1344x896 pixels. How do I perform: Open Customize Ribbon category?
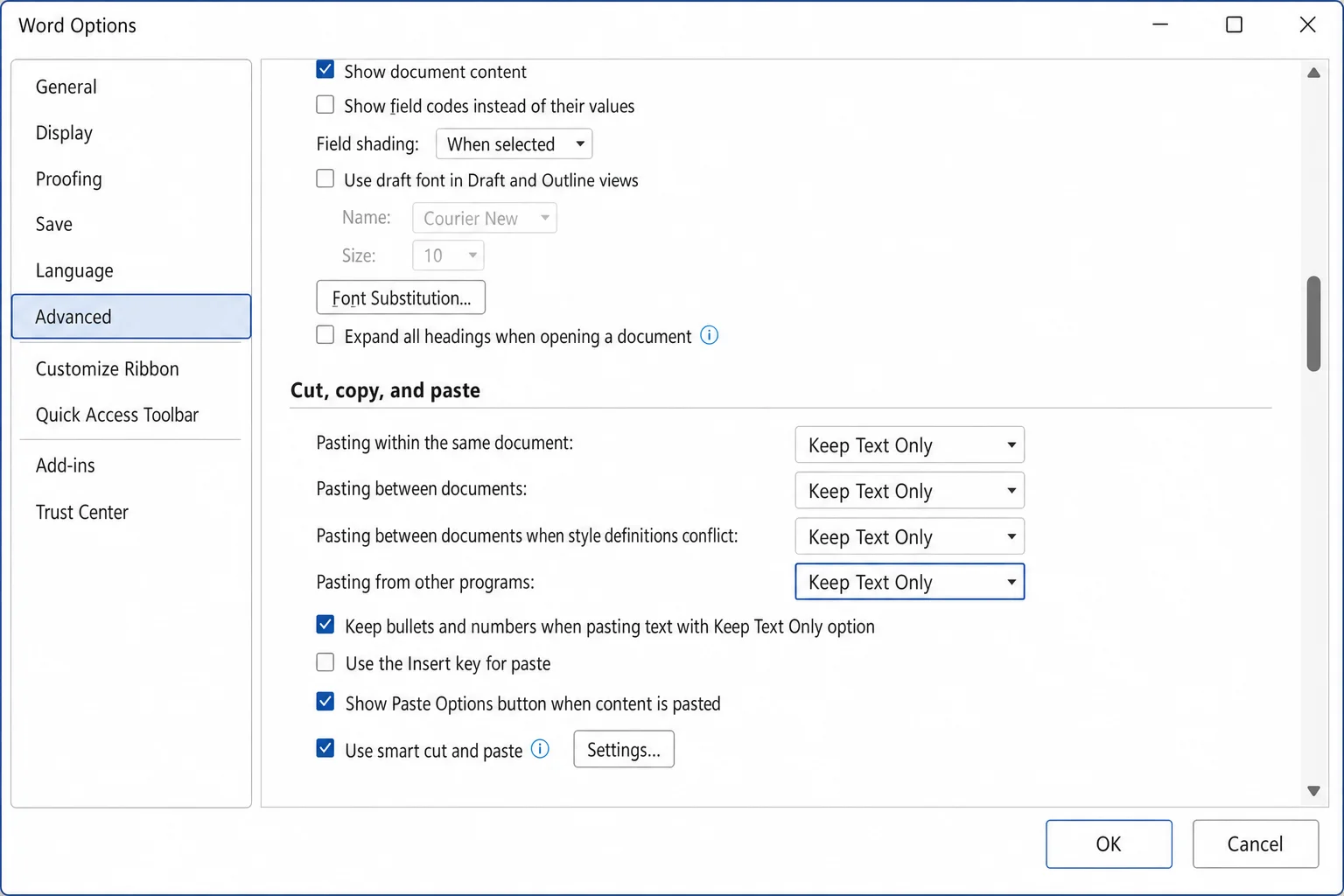pyautogui.click(x=131, y=368)
